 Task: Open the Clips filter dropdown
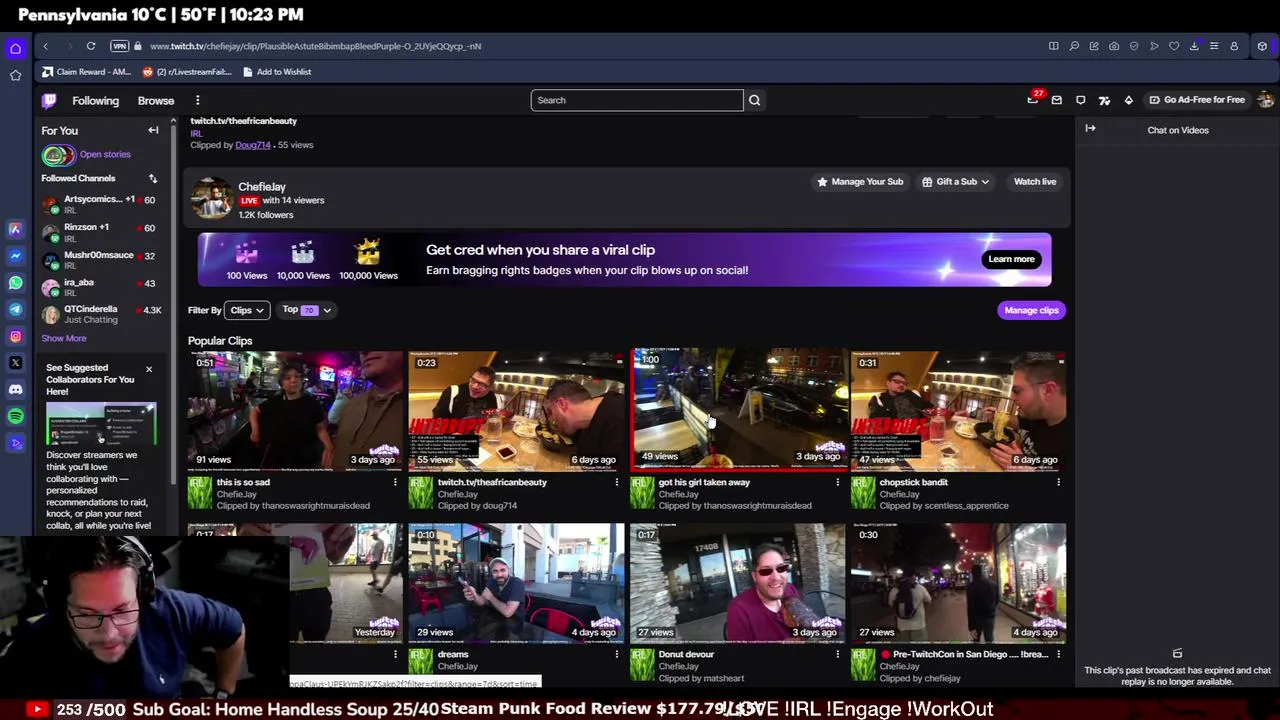247,310
